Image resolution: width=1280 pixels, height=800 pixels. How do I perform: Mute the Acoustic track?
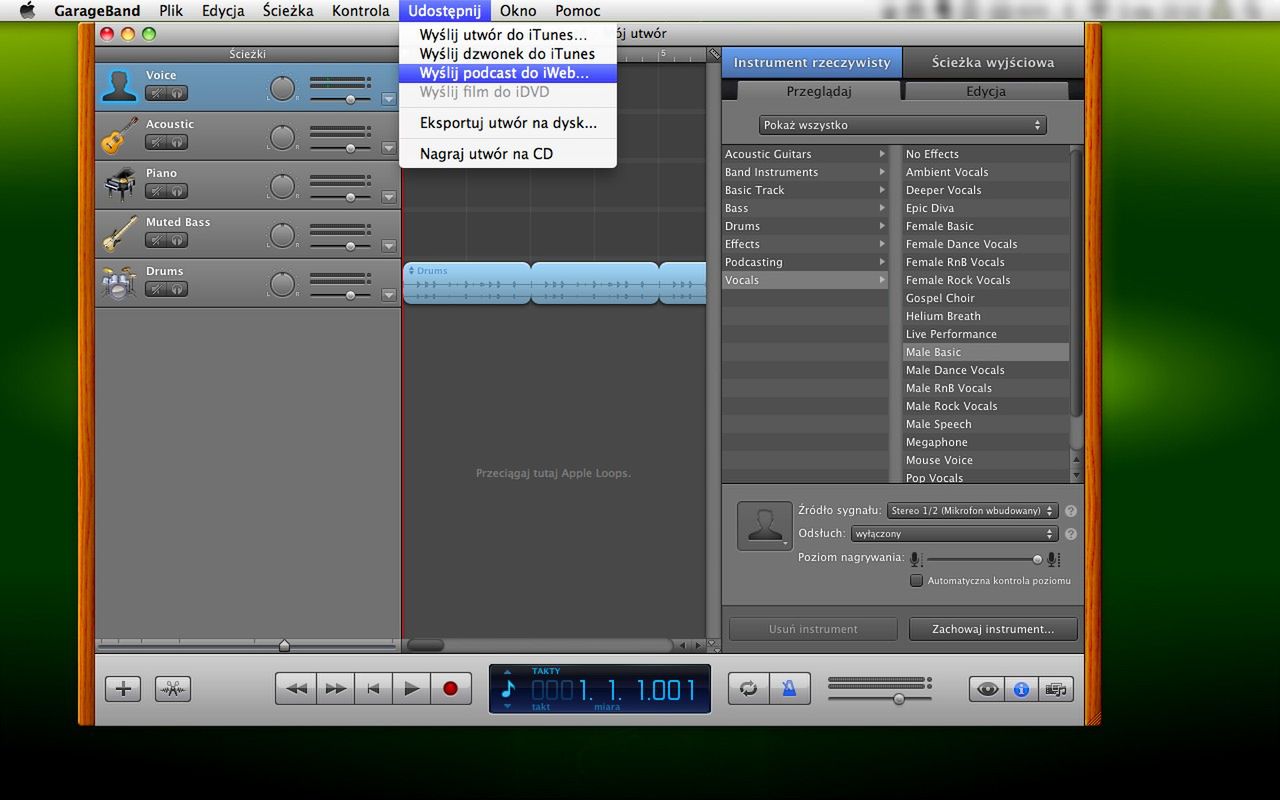click(156, 142)
